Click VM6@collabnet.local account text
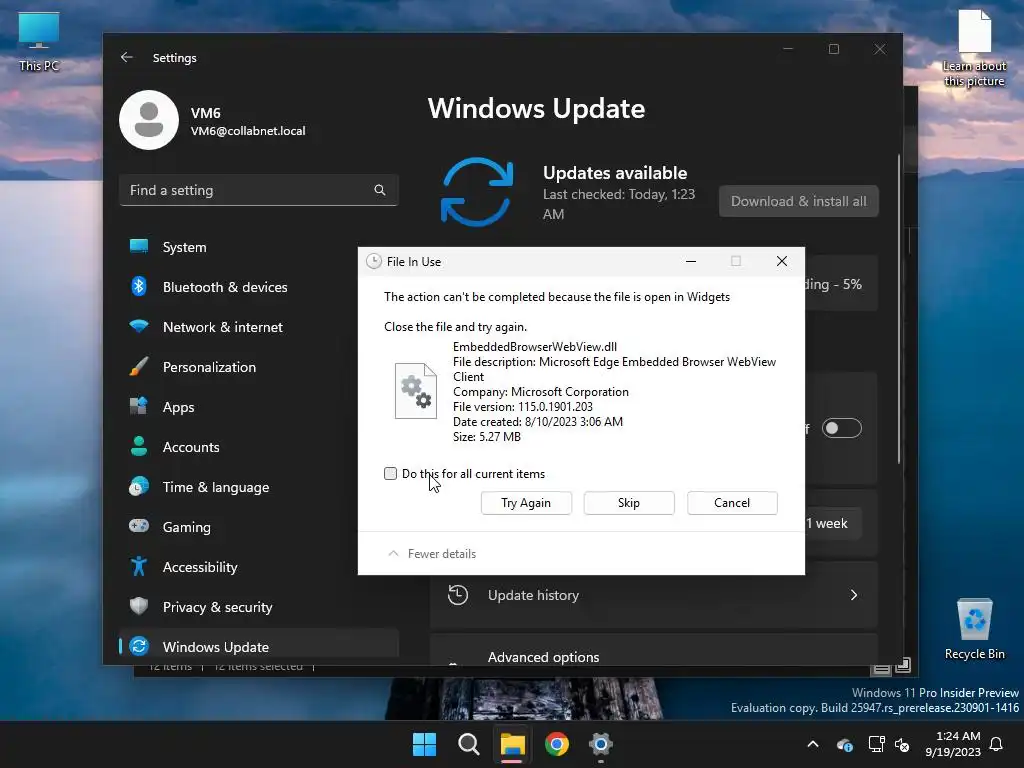The image size is (1024, 768). coord(248,131)
